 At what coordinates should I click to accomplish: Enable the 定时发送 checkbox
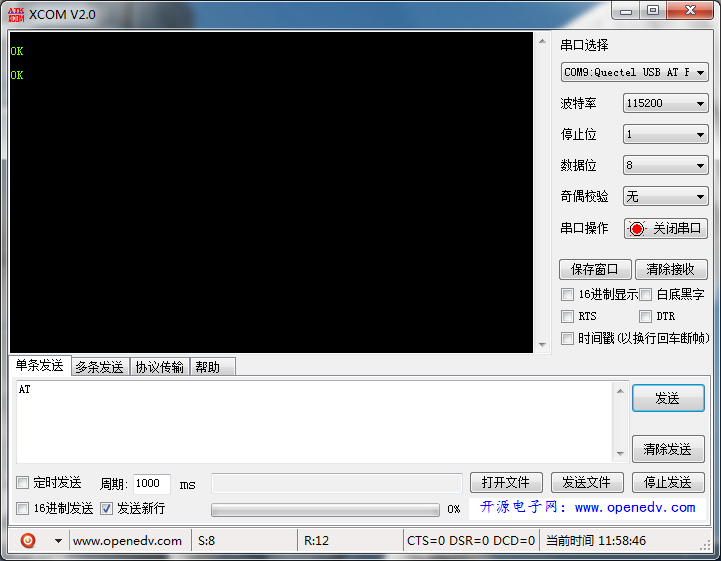click(x=22, y=482)
